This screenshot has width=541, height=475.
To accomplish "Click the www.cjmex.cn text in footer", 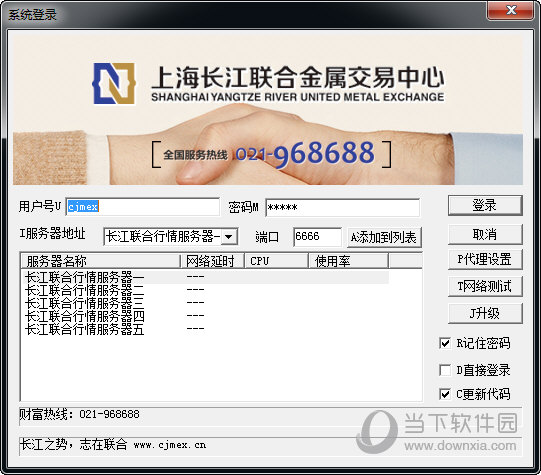I will (x=170, y=445).
